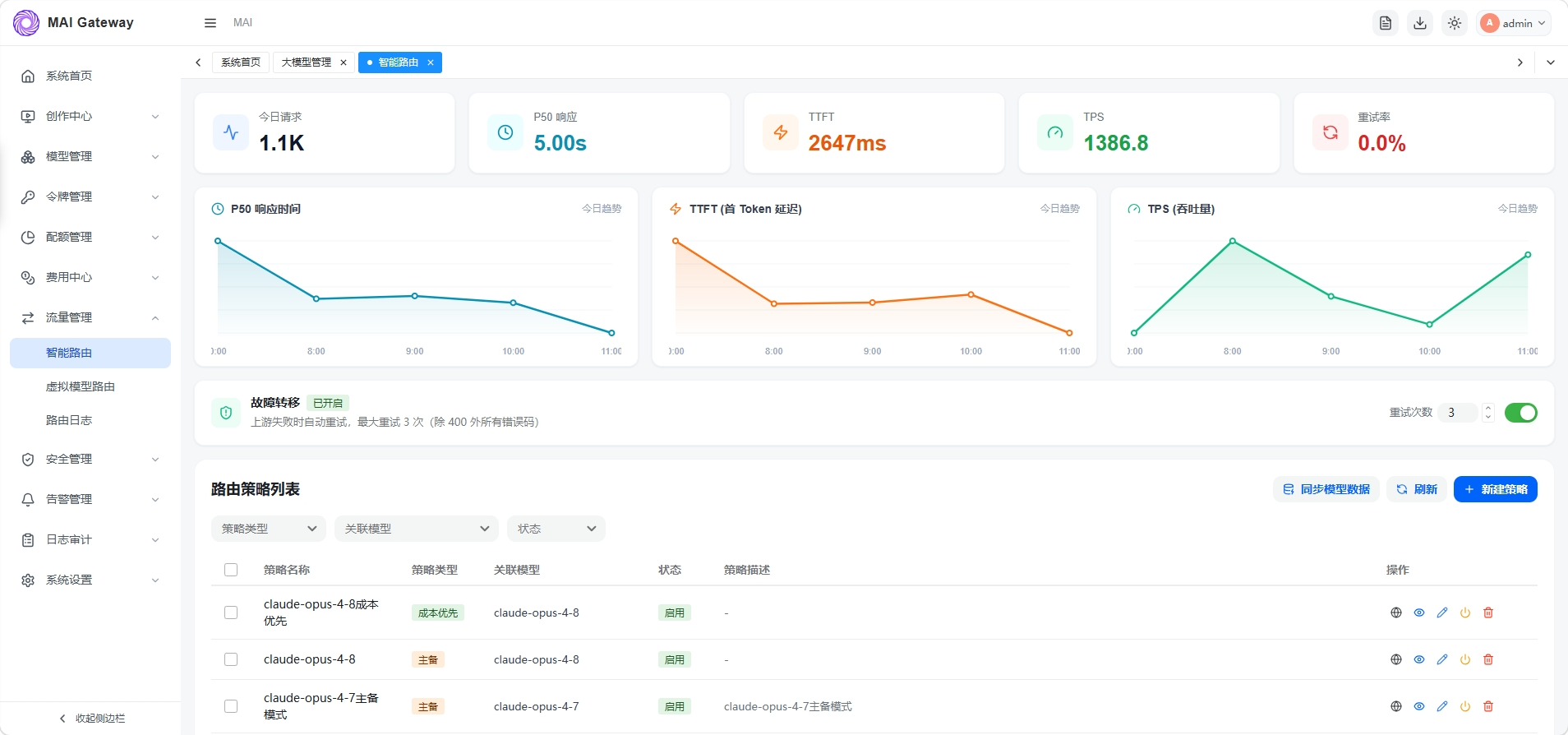Image resolution: width=1568 pixels, height=735 pixels.
Task: Disable claude-opus-4-8成本优先 with power icon
Action: tap(1465, 612)
